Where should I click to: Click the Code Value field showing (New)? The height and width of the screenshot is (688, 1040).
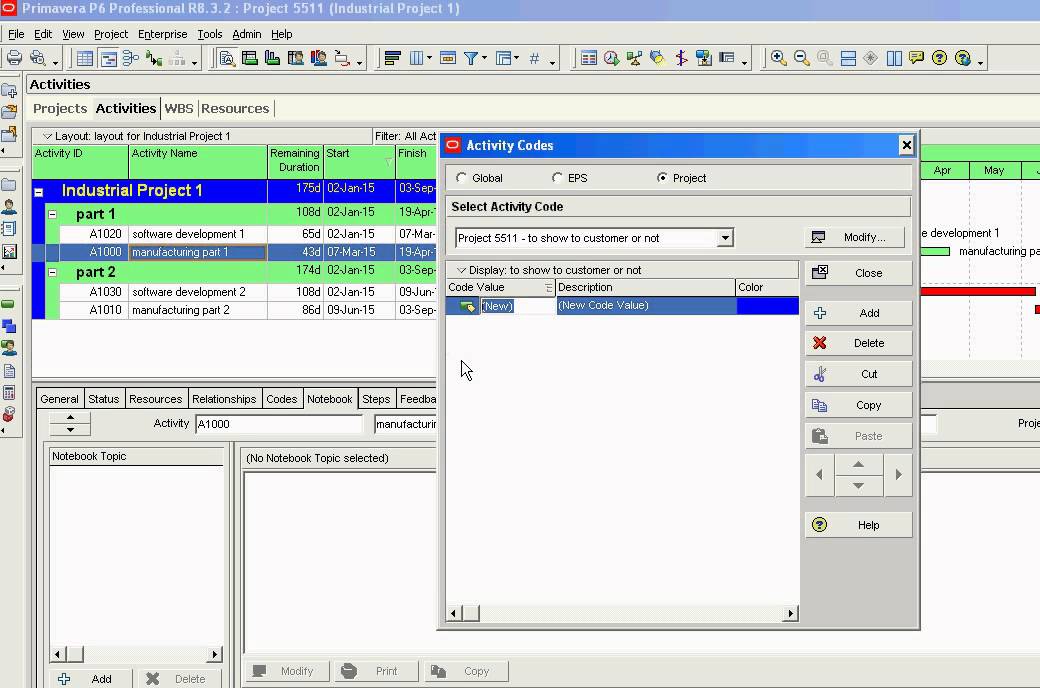click(x=517, y=306)
